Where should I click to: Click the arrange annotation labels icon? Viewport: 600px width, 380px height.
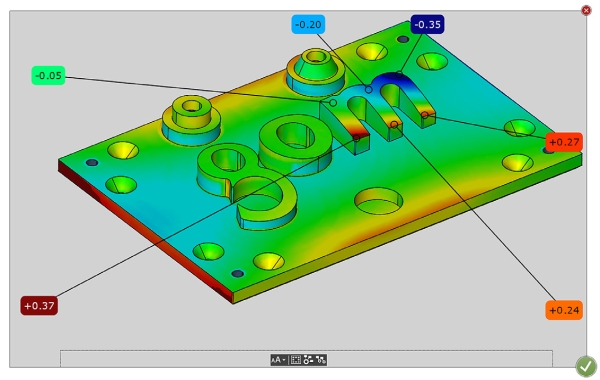click(x=308, y=360)
